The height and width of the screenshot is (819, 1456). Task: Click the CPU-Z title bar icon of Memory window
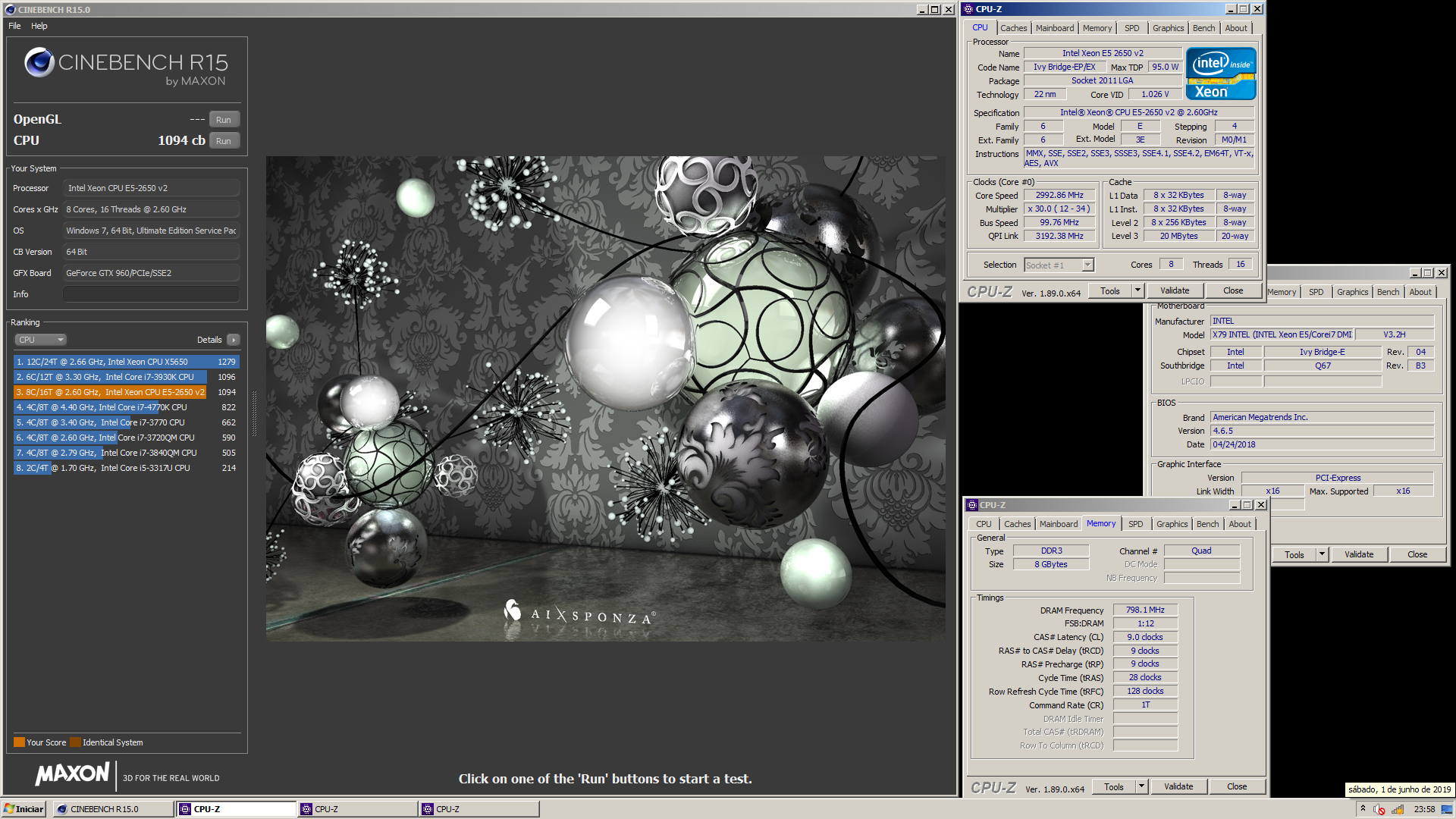click(x=972, y=505)
